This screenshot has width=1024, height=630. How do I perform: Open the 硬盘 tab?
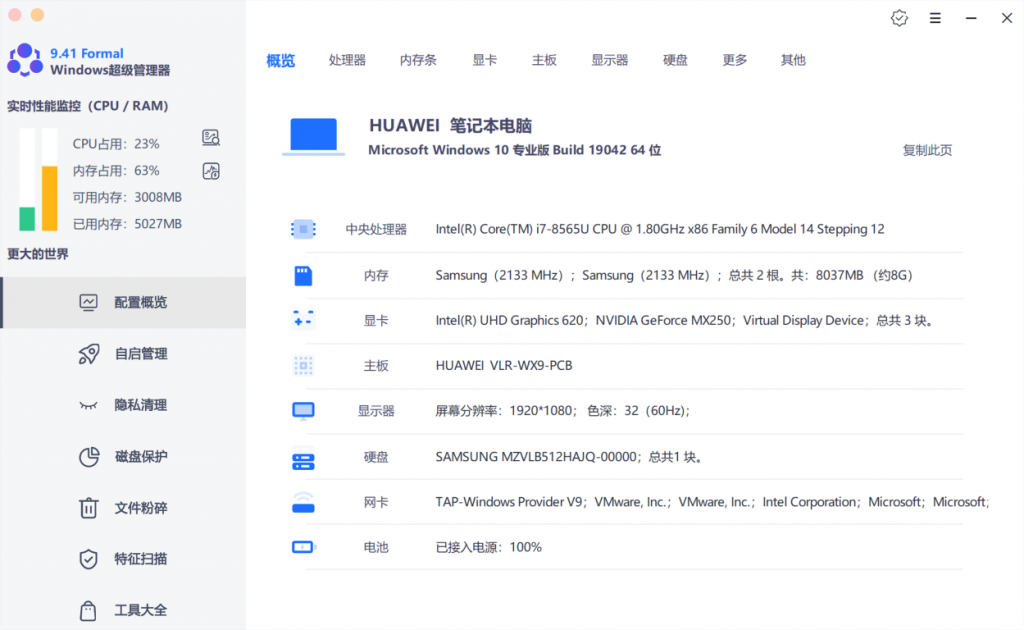pos(675,60)
